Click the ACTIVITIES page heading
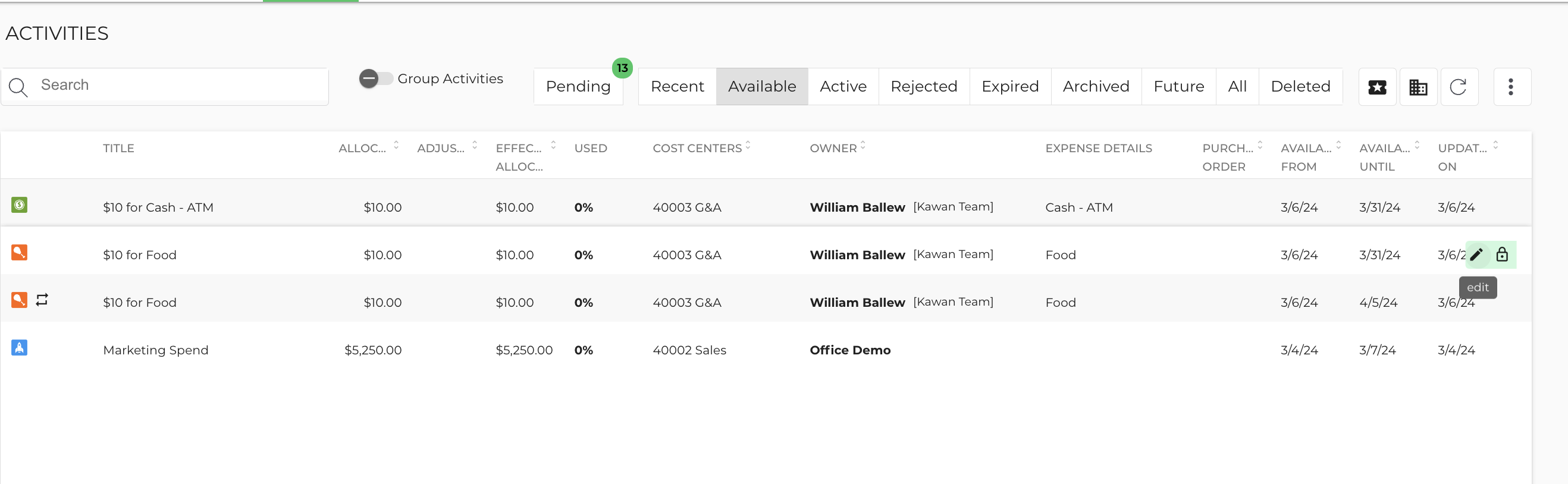Screen dimensions: 1568x484 tap(57, 33)
